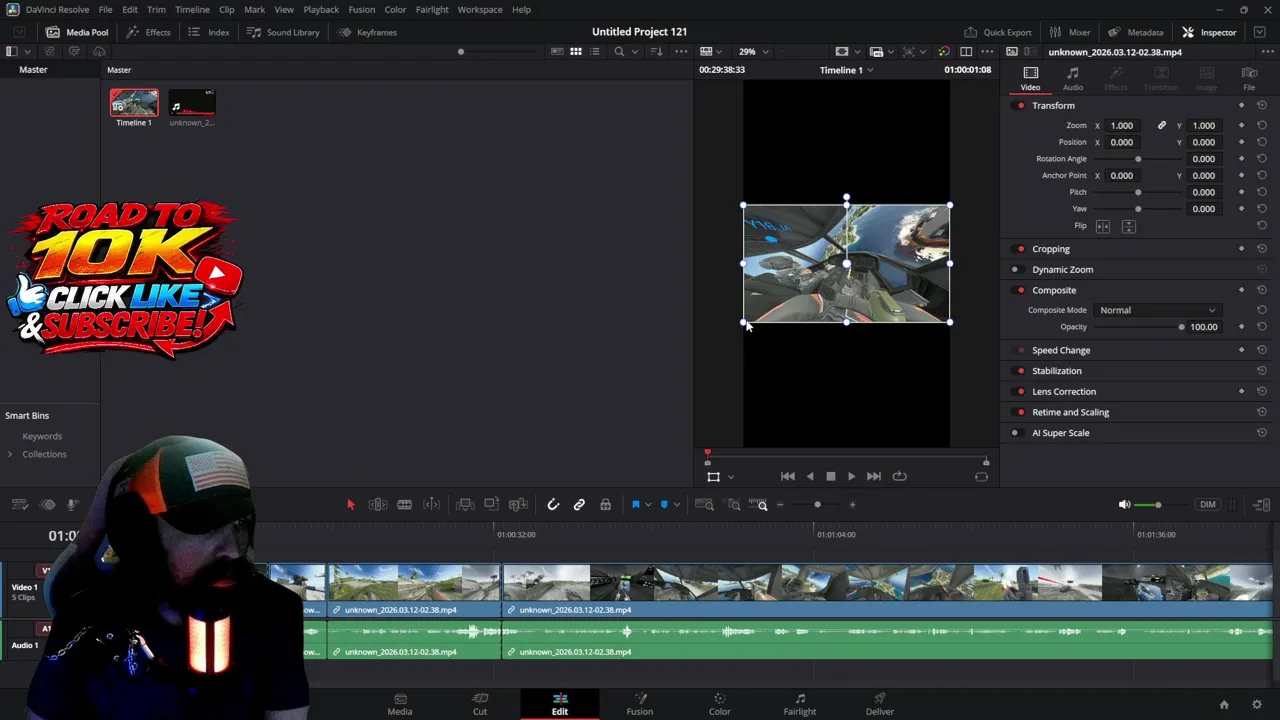Open the marker color dropdown arrow

[x=676, y=505]
